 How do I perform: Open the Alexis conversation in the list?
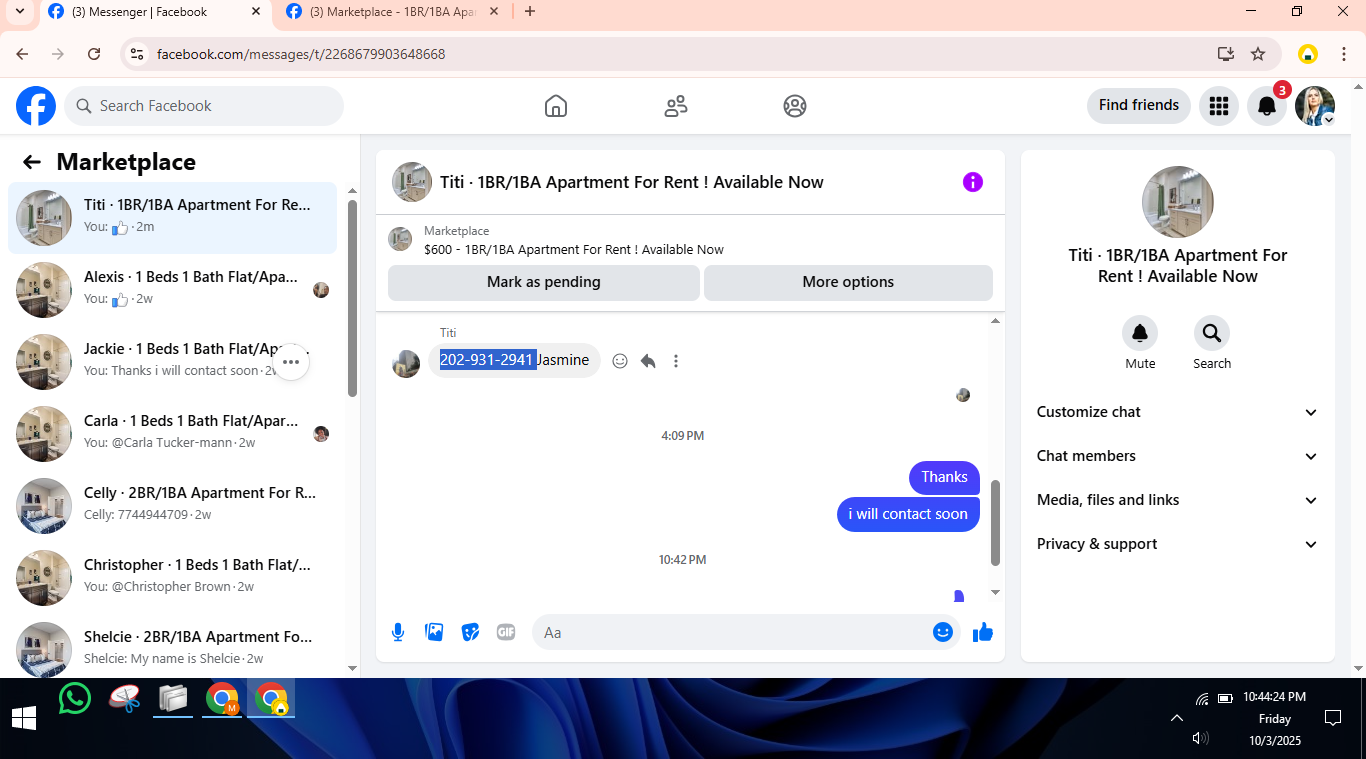pyautogui.click(x=172, y=290)
